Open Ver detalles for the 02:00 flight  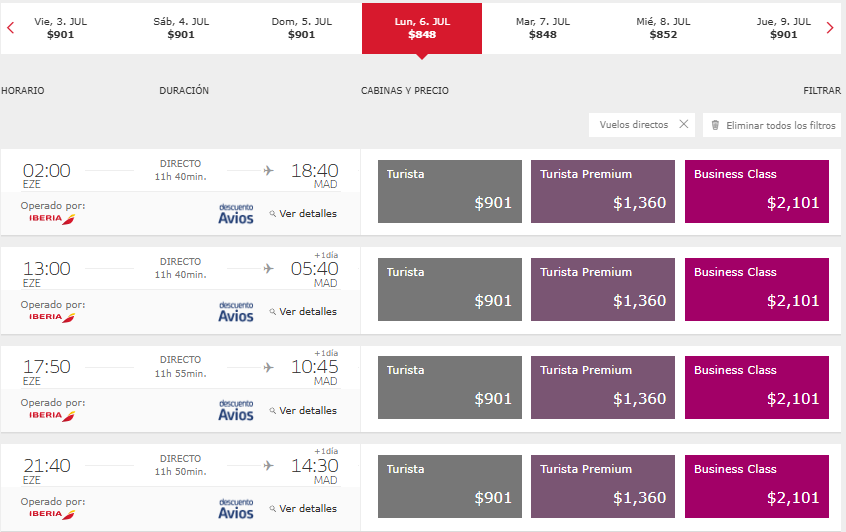point(307,213)
